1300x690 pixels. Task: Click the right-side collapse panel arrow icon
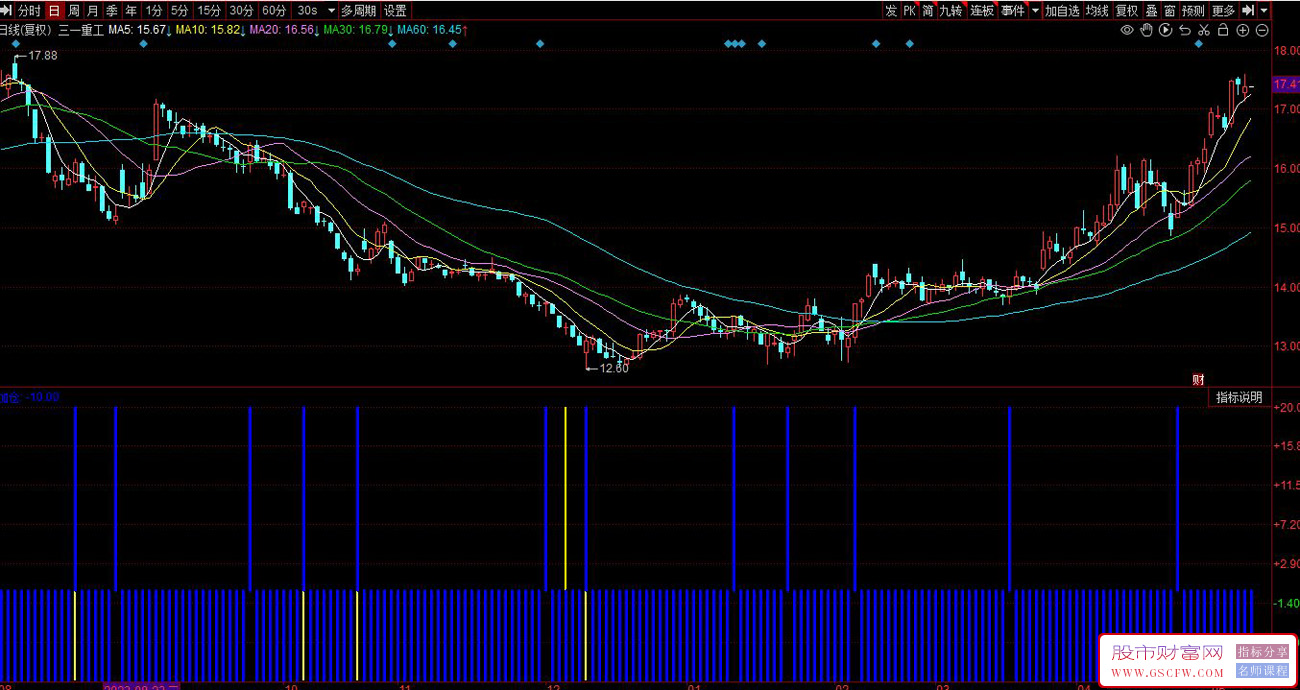tap(1248, 10)
